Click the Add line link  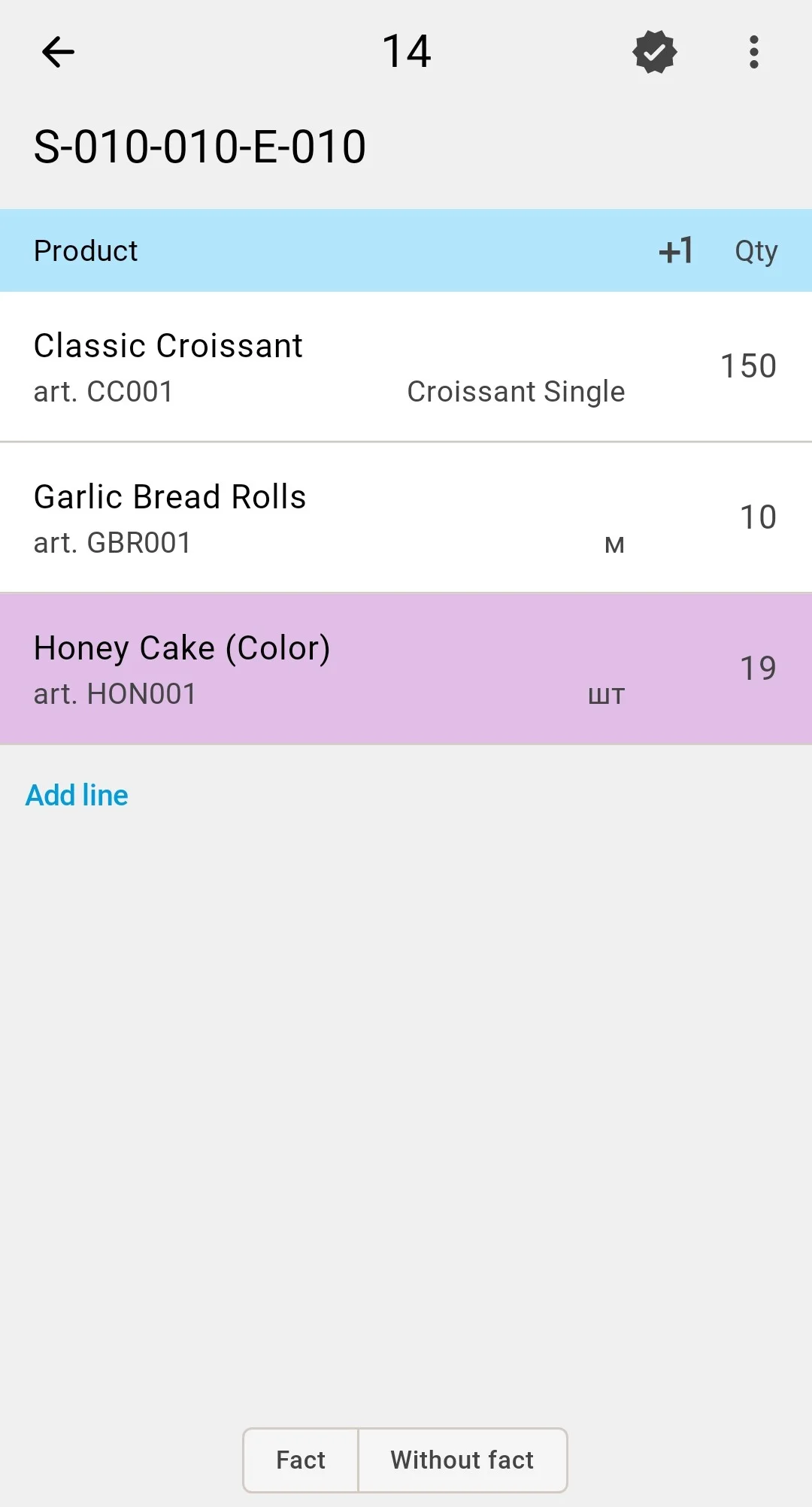[77, 795]
